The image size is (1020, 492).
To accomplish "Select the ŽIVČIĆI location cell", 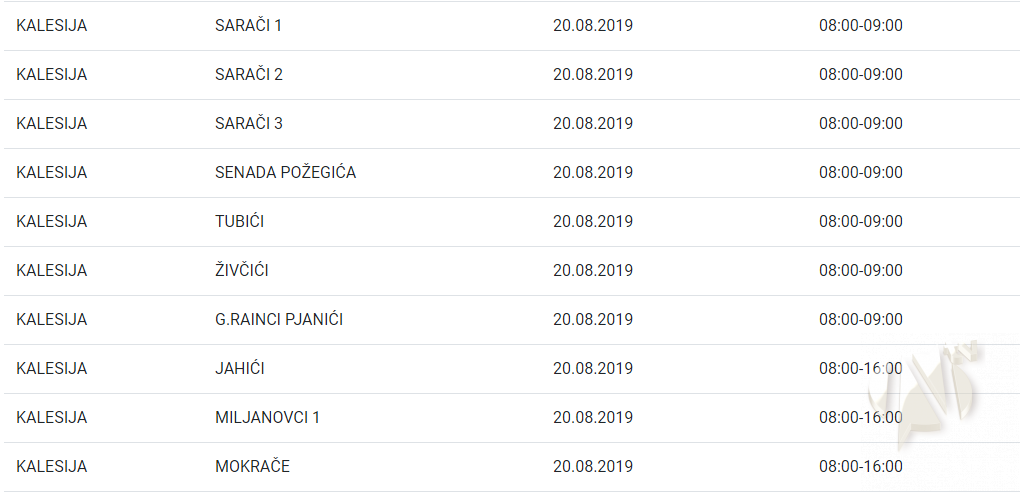I will tap(241, 270).
